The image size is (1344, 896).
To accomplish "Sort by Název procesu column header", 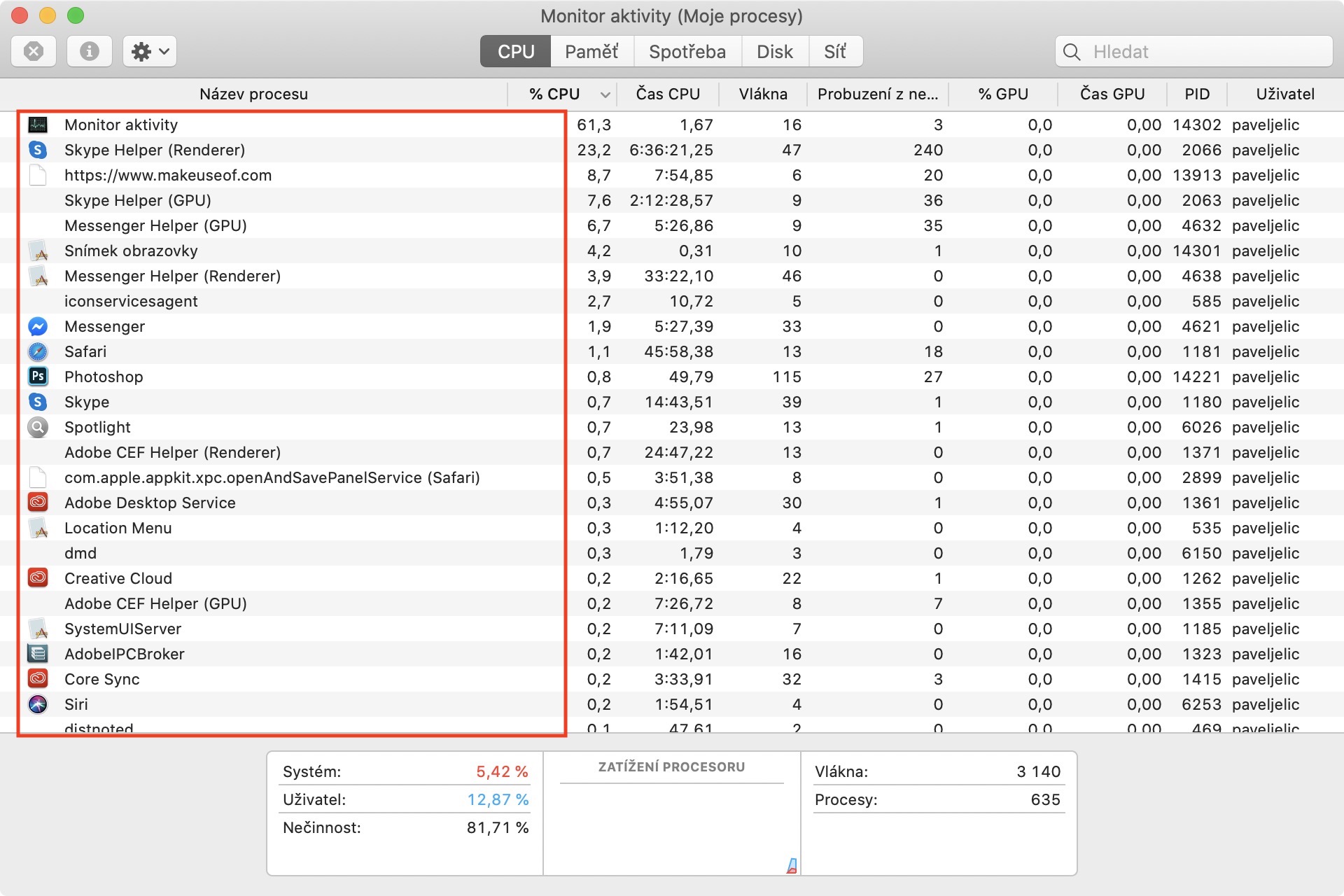I will [253, 94].
